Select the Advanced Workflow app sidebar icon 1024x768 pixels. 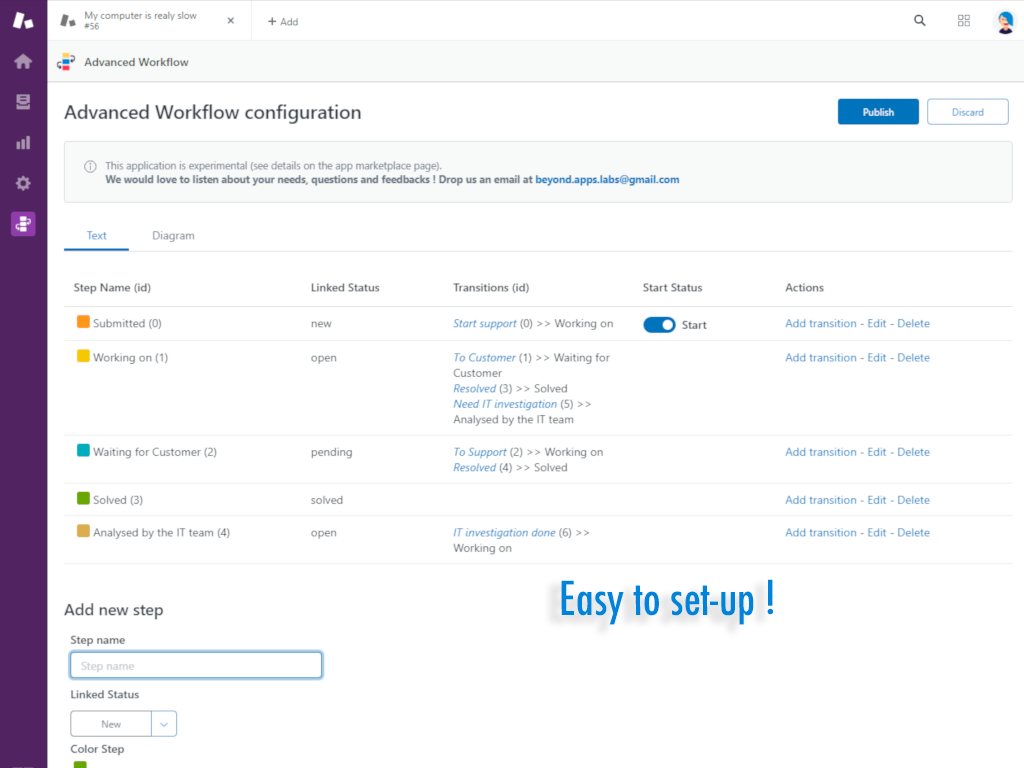pyautogui.click(x=22, y=223)
